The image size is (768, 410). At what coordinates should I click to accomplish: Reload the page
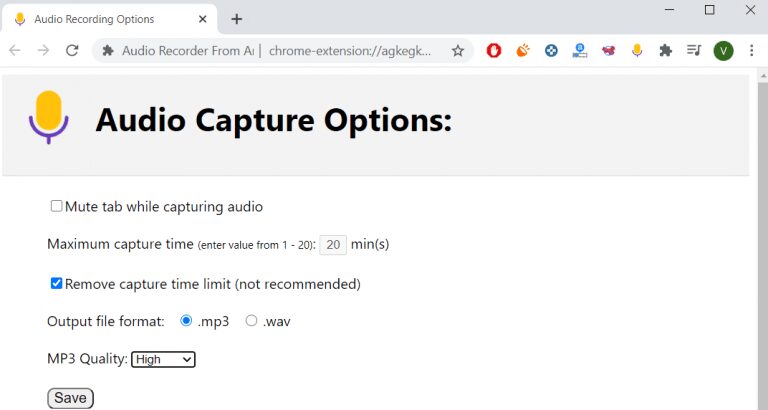[72, 50]
